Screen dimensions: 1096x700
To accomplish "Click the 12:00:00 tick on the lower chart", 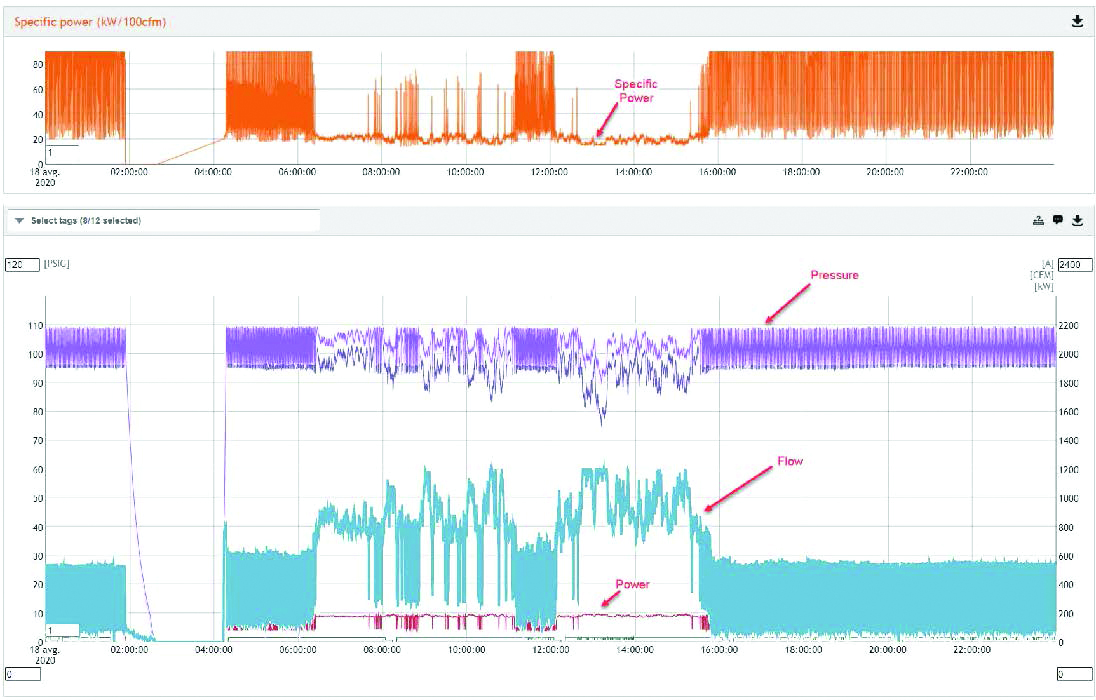I will [x=550, y=650].
